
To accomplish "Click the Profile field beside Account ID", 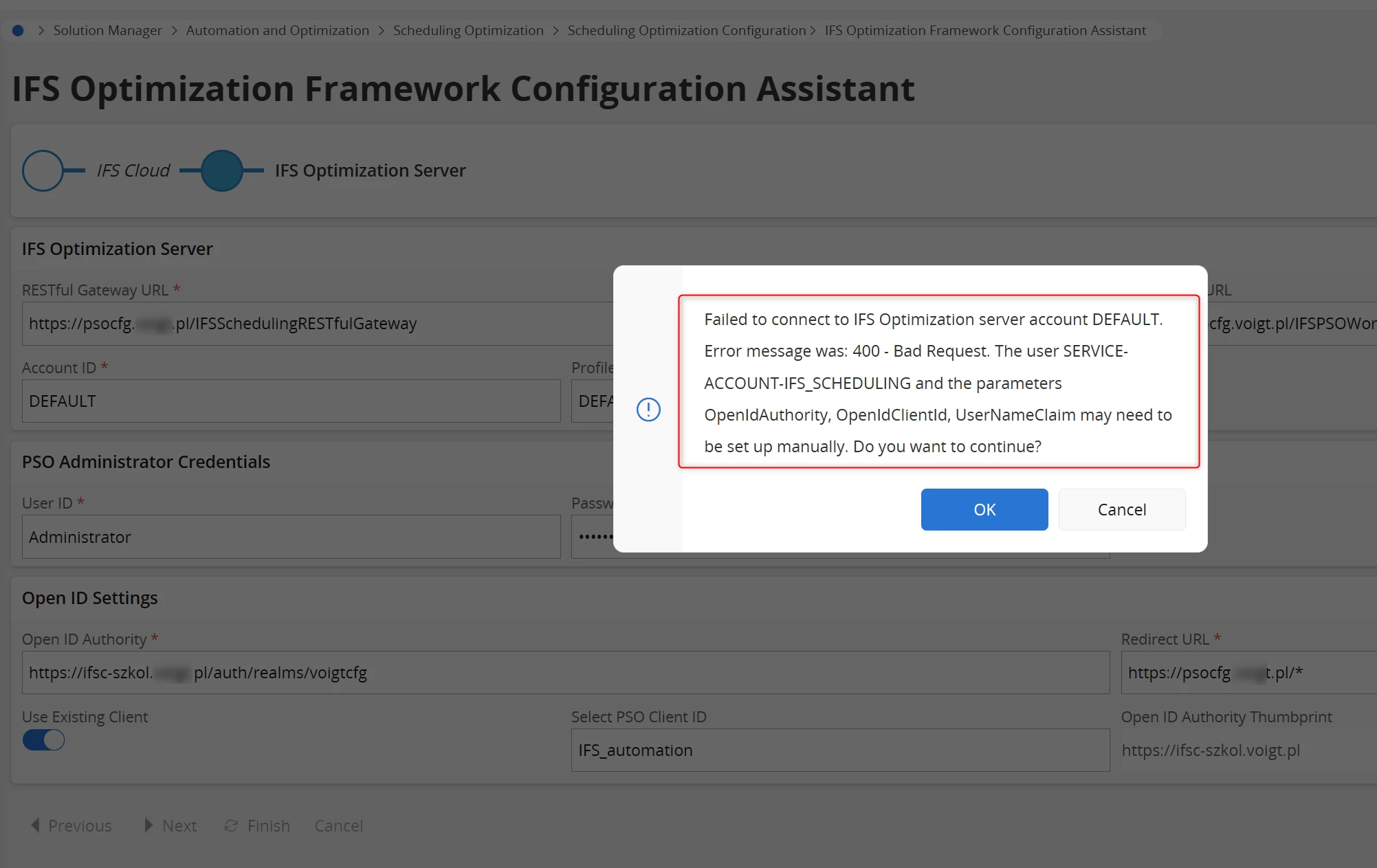I will click(593, 401).
